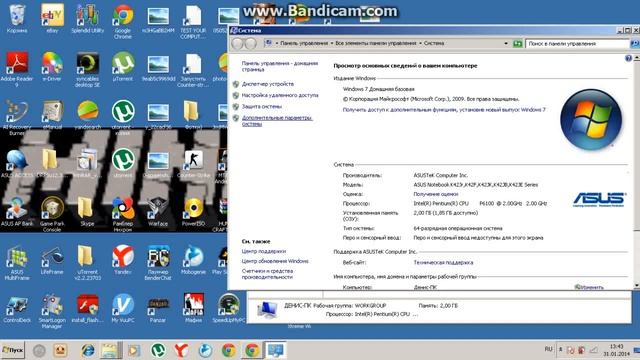Go back in the Система window

click(x=238, y=43)
